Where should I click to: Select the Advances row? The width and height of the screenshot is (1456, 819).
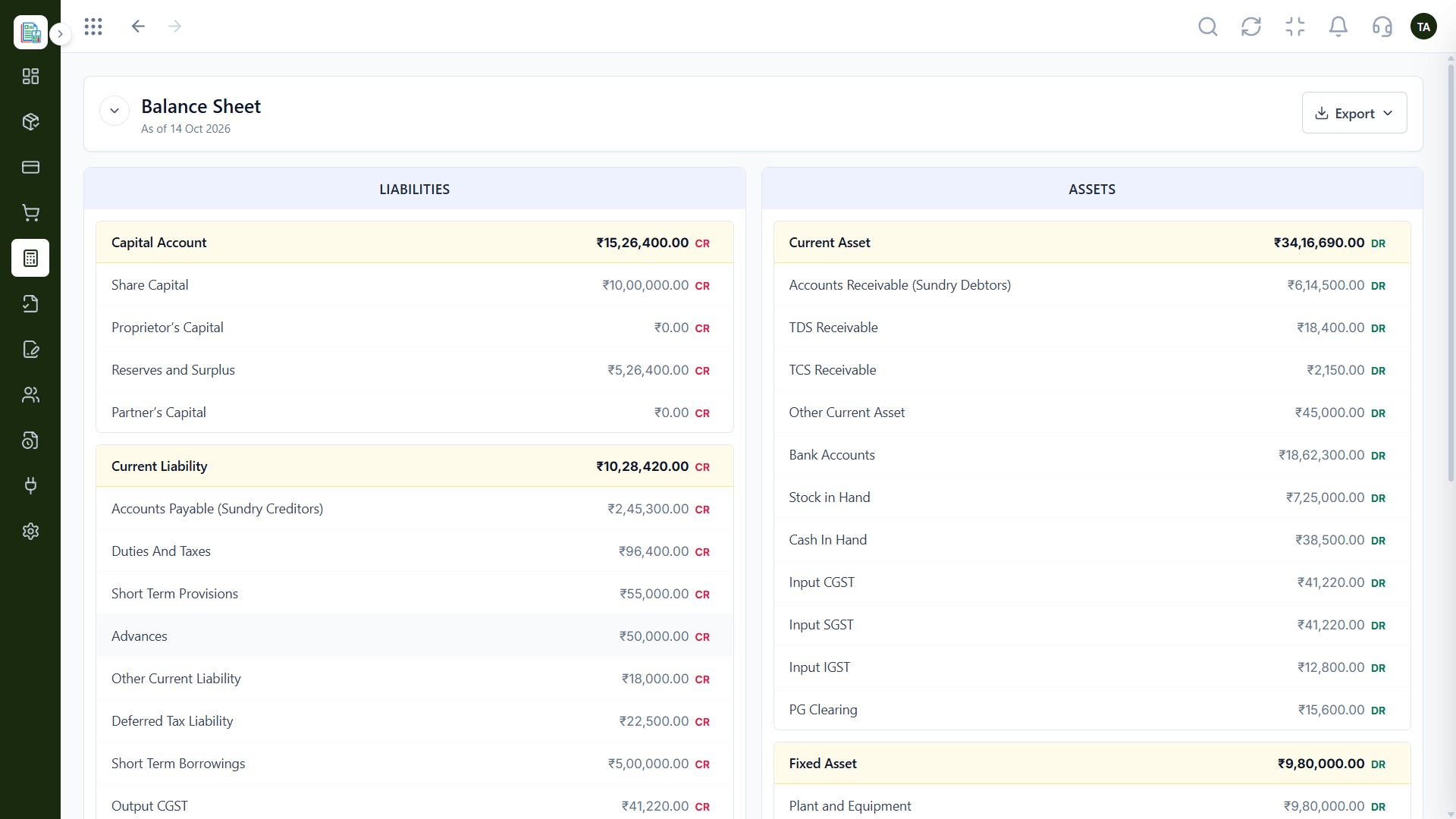click(x=415, y=636)
